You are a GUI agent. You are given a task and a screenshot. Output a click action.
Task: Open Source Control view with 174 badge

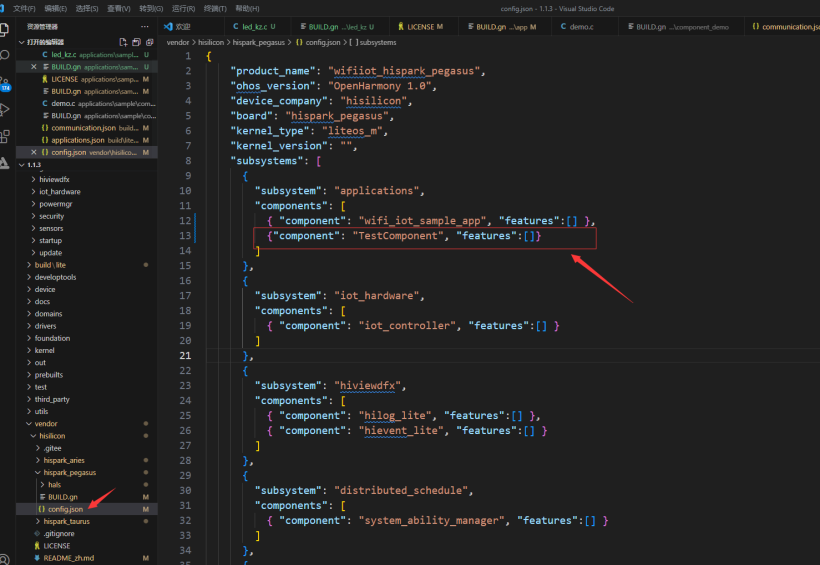pyautogui.click(x=5, y=84)
